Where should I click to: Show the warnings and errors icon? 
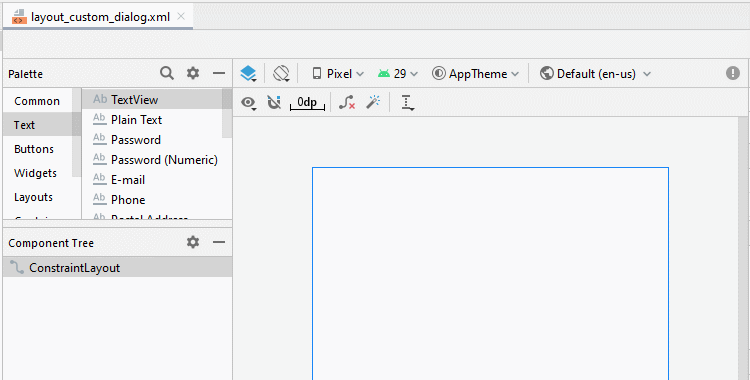[733, 73]
